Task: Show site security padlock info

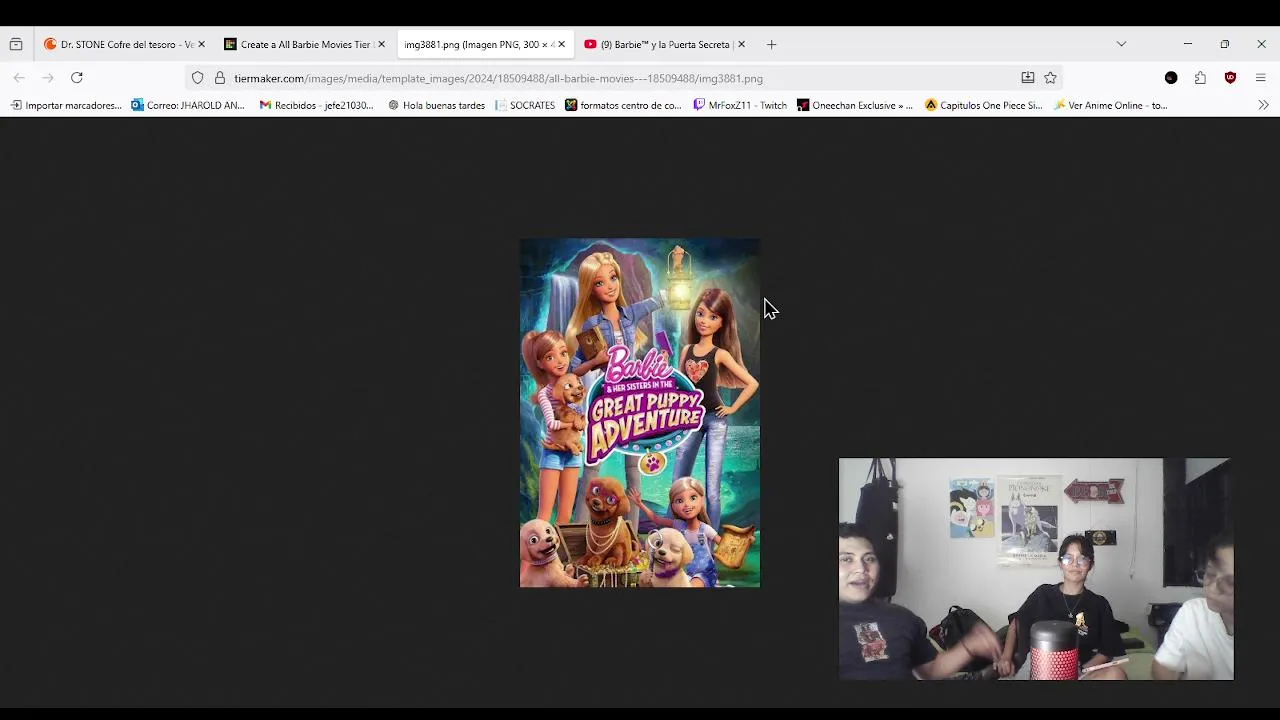Action: coord(220,78)
